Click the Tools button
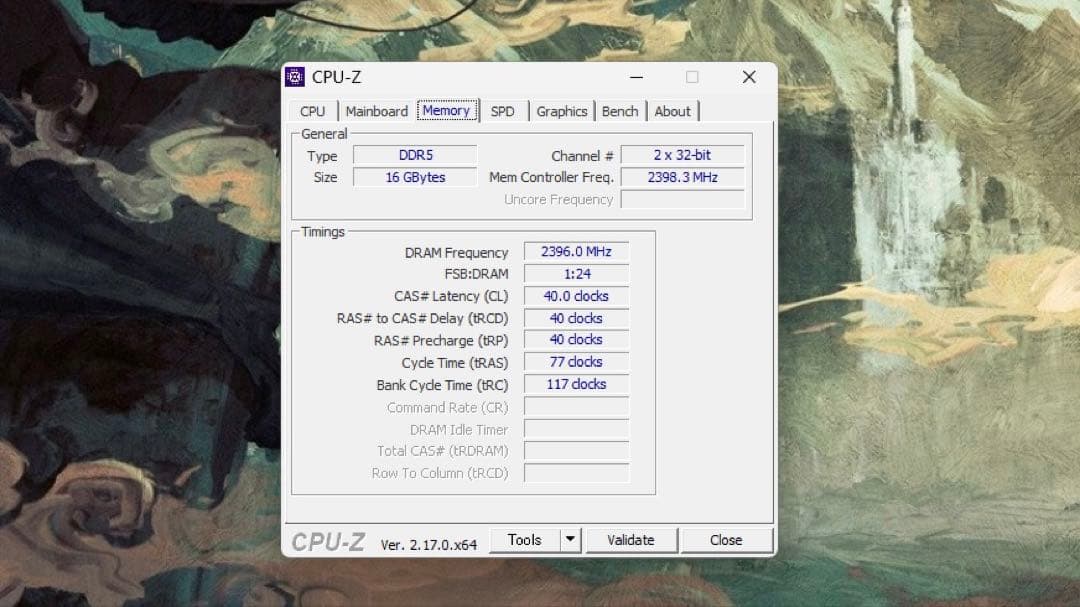 pos(525,539)
